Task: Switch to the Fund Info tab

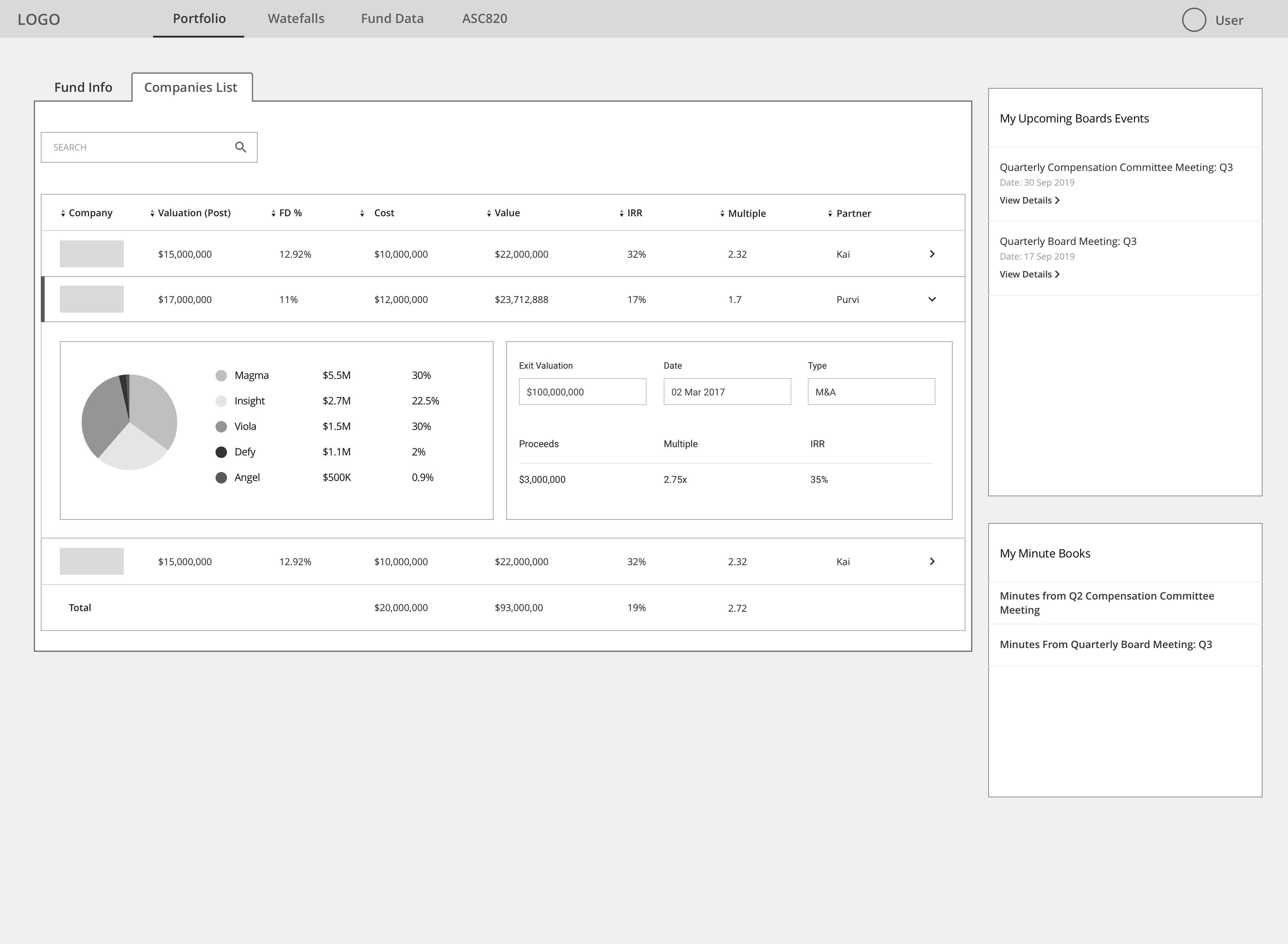Action: [84, 87]
